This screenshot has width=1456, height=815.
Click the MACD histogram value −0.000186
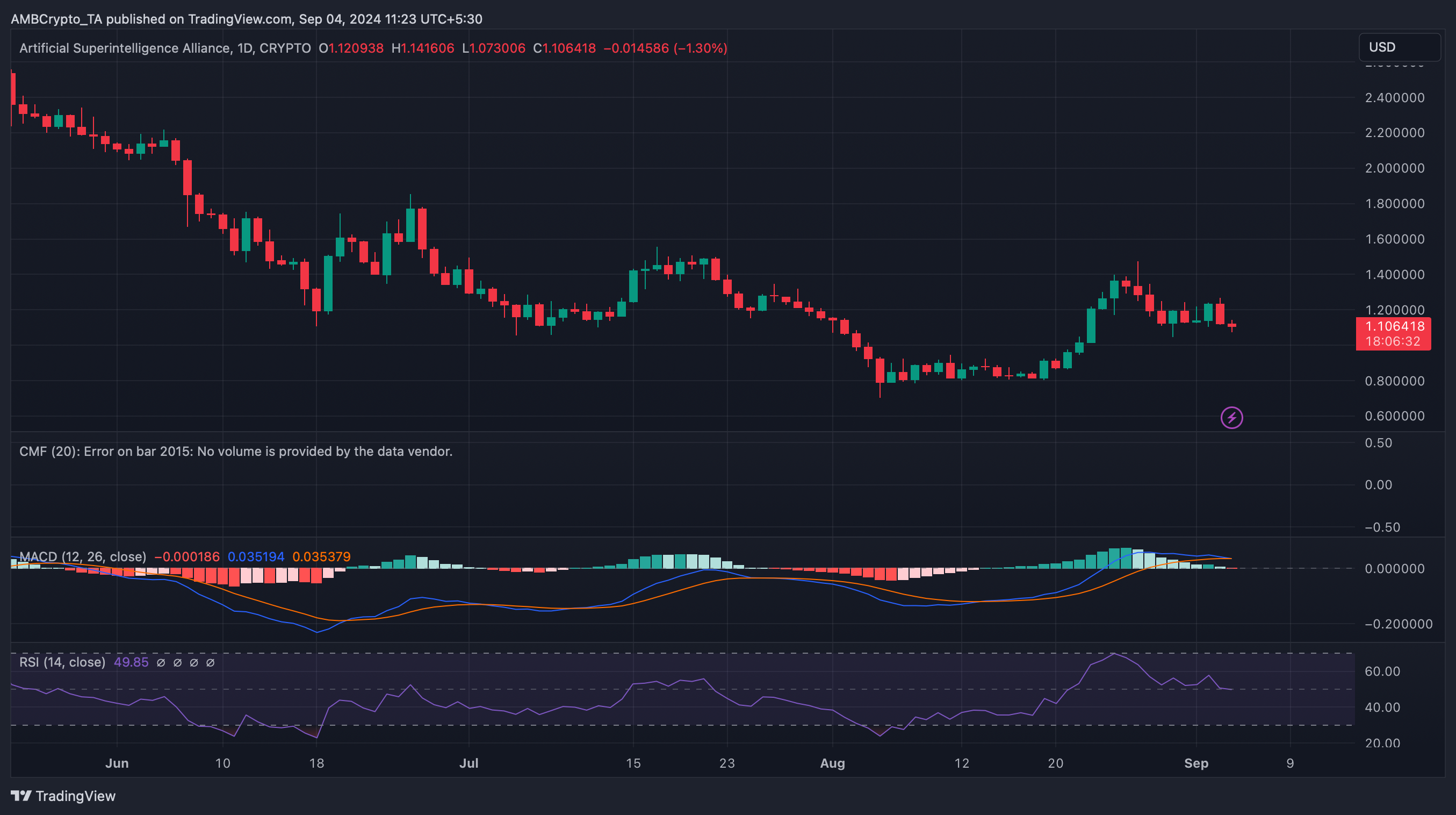[186, 556]
